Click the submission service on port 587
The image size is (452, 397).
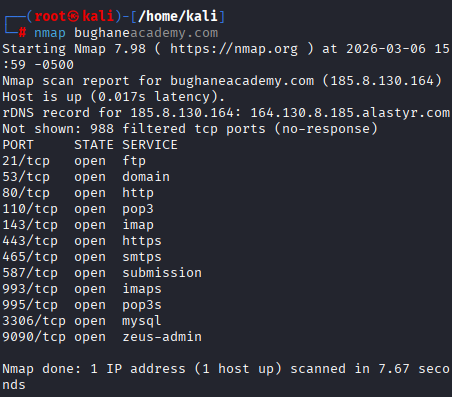pyautogui.click(x=162, y=273)
